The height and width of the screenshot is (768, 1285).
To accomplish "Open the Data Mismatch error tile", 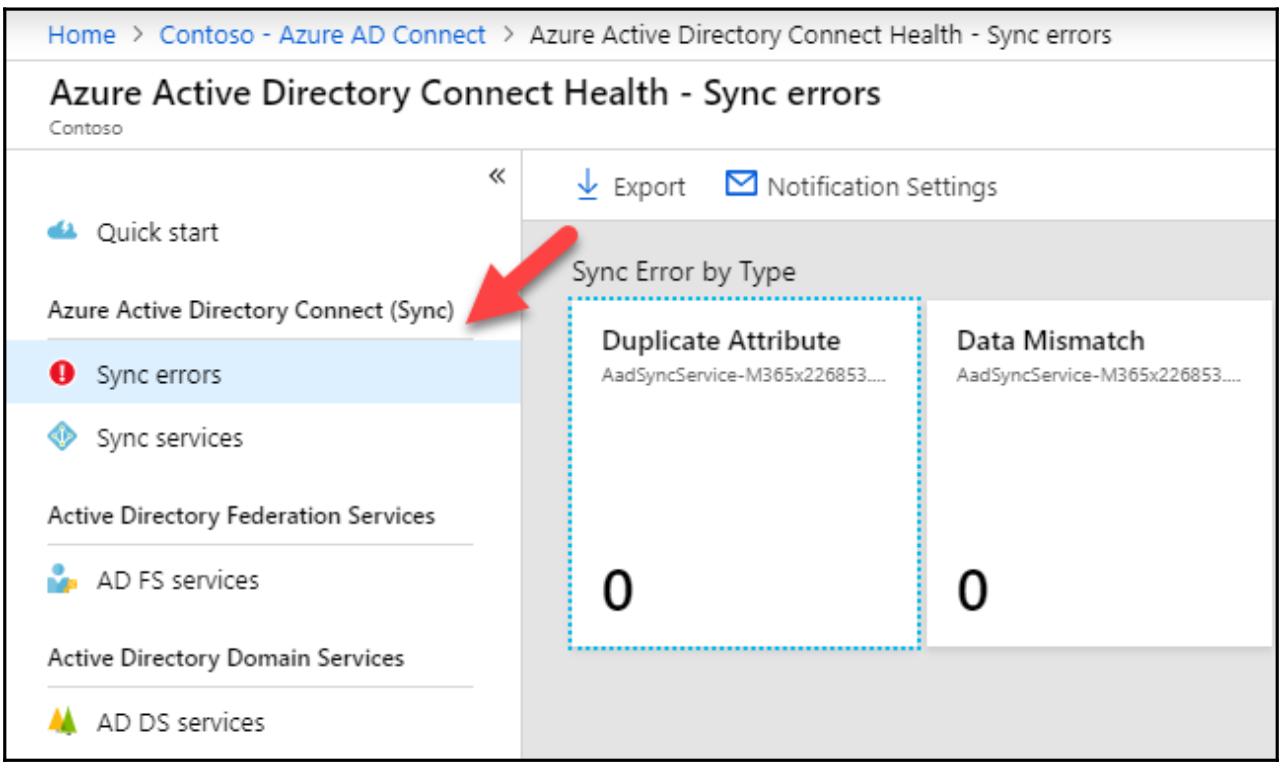I will 1098,472.
